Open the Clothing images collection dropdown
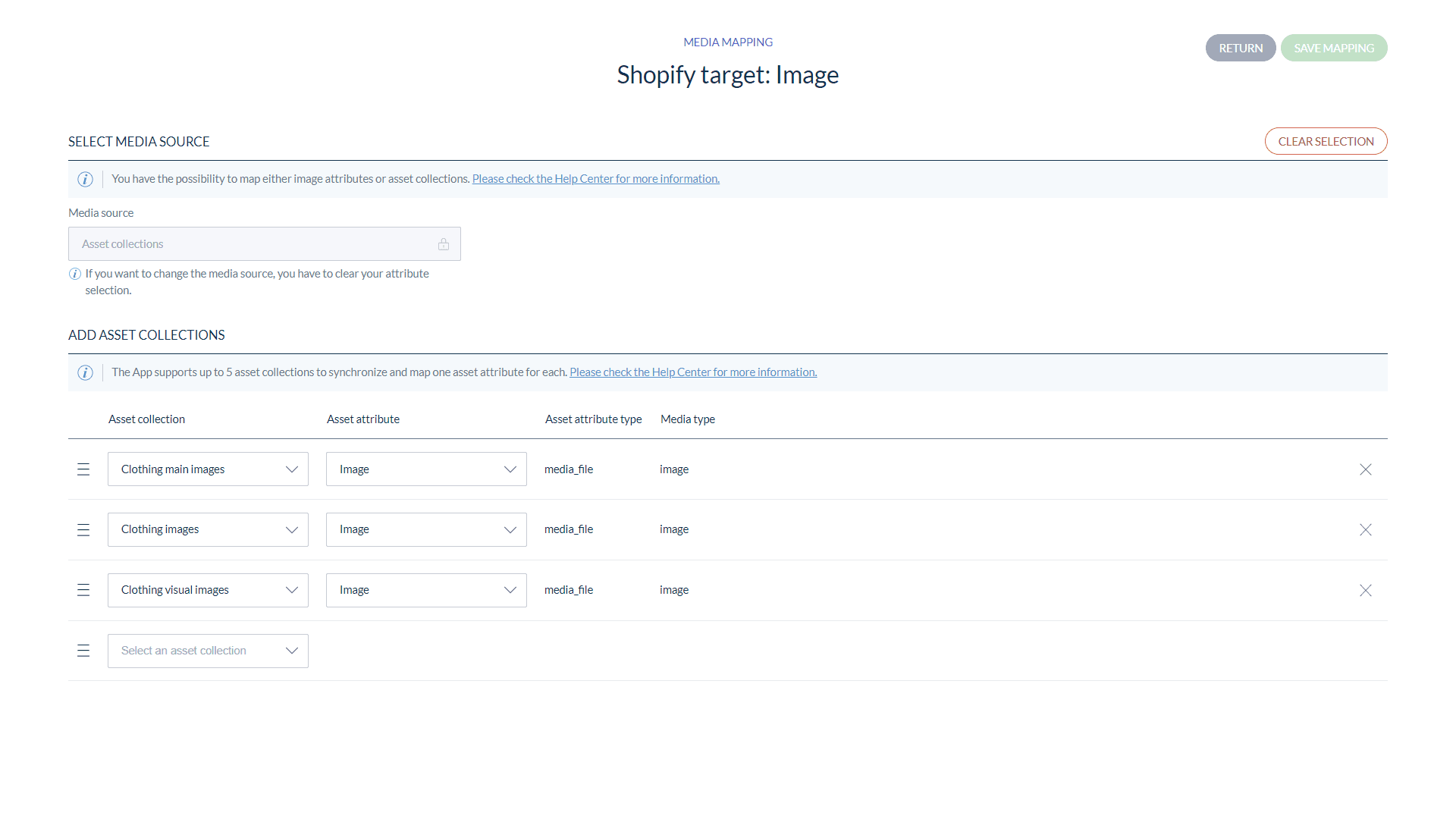The image size is (1456, 819). [208, 530]
